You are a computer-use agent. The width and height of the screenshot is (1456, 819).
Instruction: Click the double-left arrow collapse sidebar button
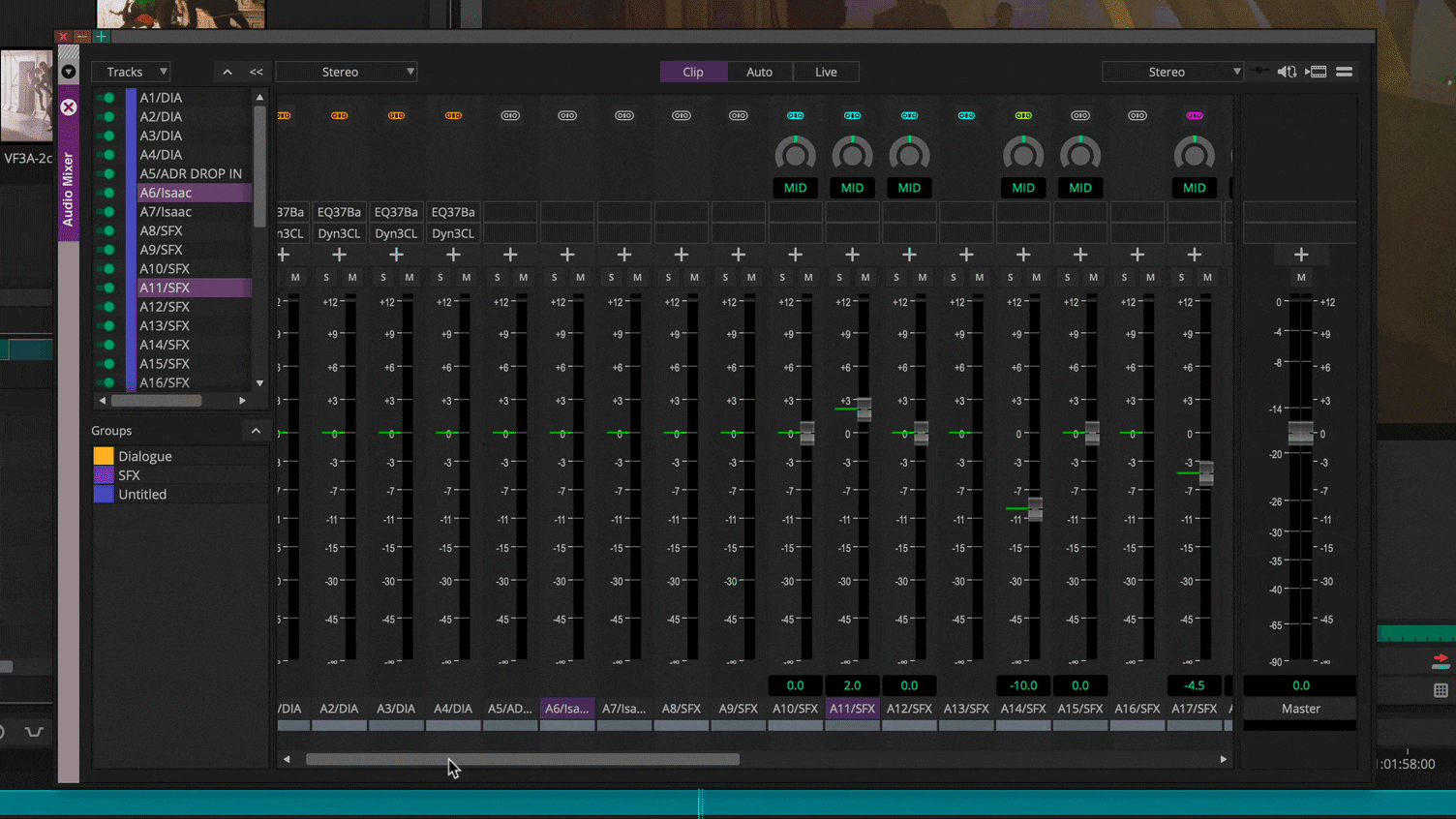click(x=257, y=72)
